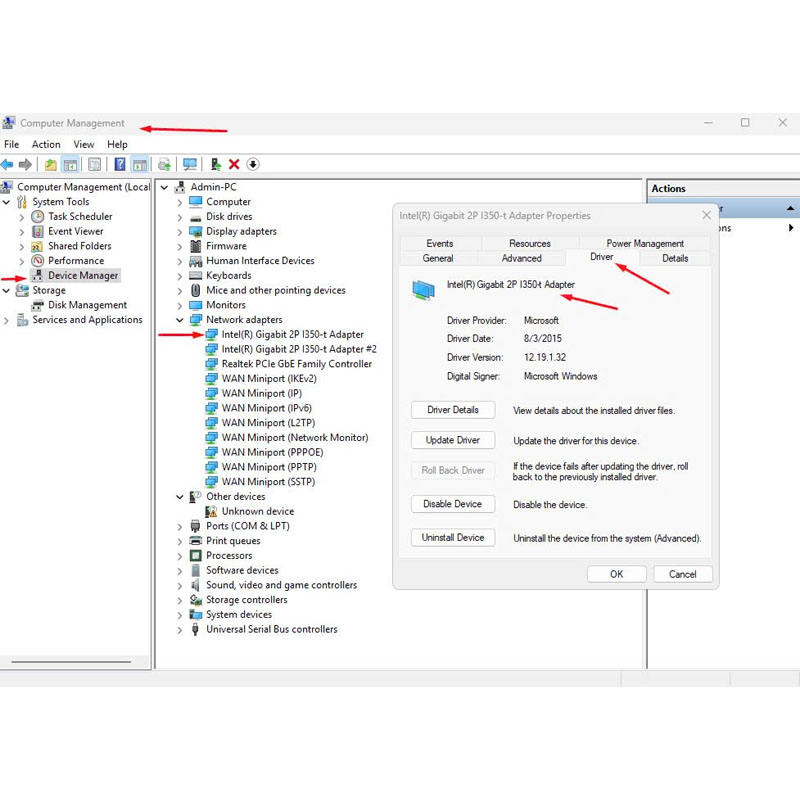This screenshot has width=800, height=800.
Task: Click the Print queues printer icon
Action: tap(195, 541)
